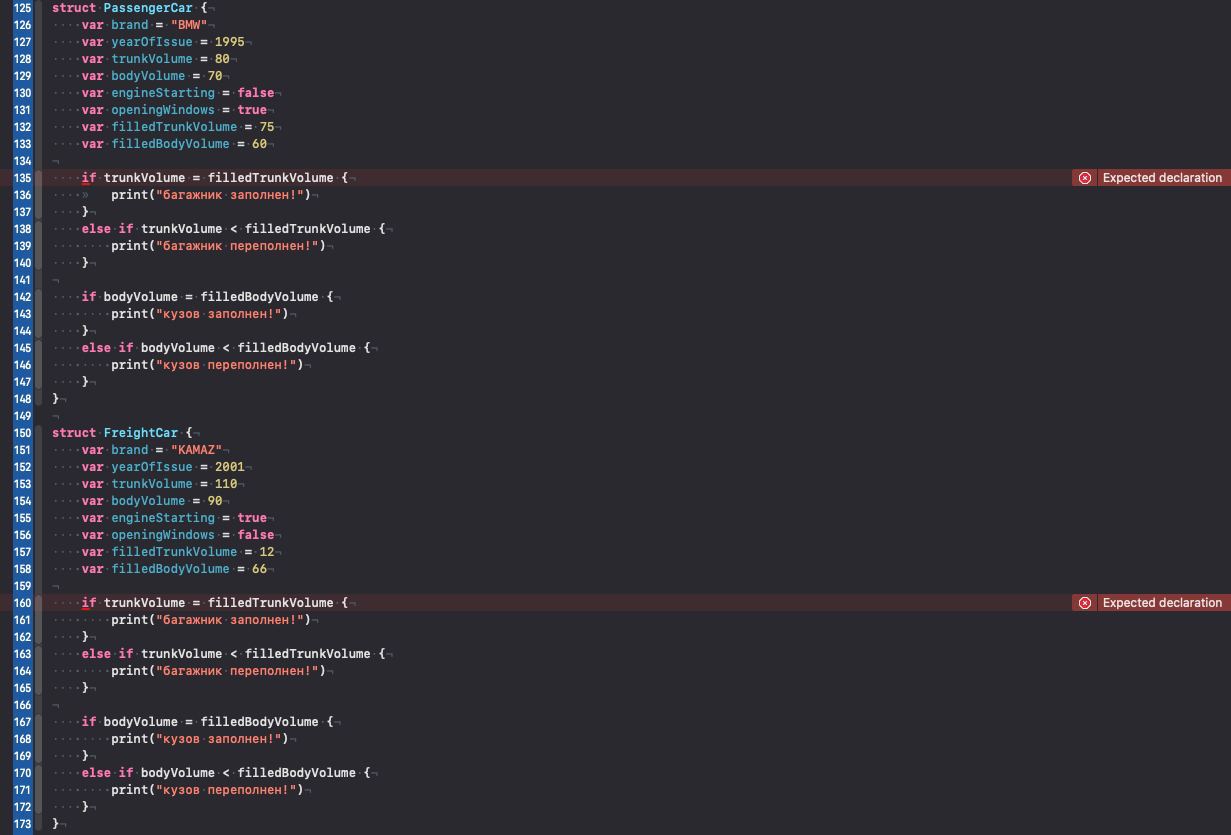Click false after engineStarting on line 130
The height and width of the screenshot is (835, 1231).
(x=256, y=93)
